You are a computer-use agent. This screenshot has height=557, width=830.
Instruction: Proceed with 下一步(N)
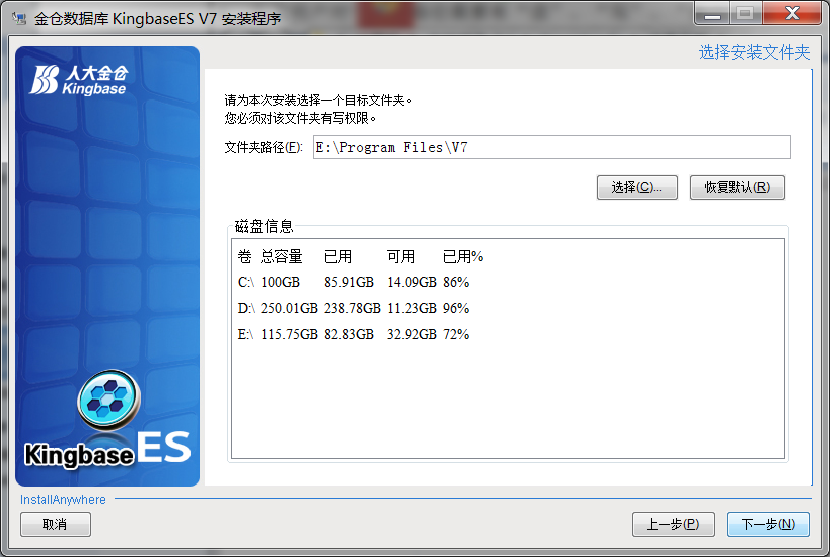[768, 525]
